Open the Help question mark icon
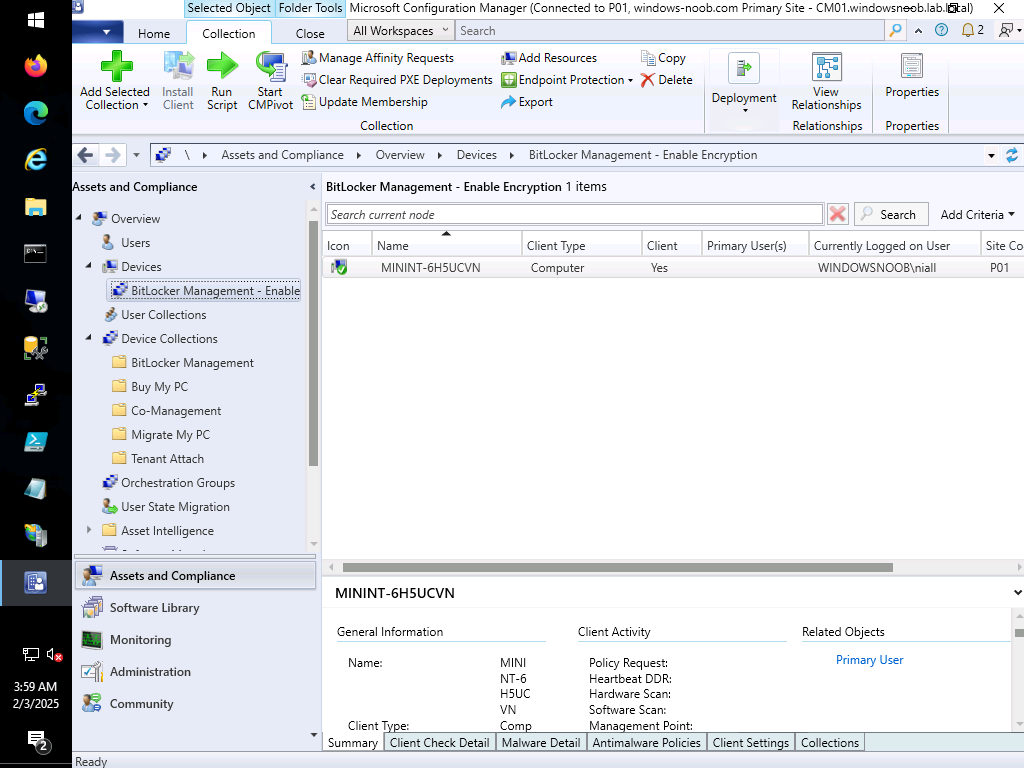 click(x=941, y=30)
